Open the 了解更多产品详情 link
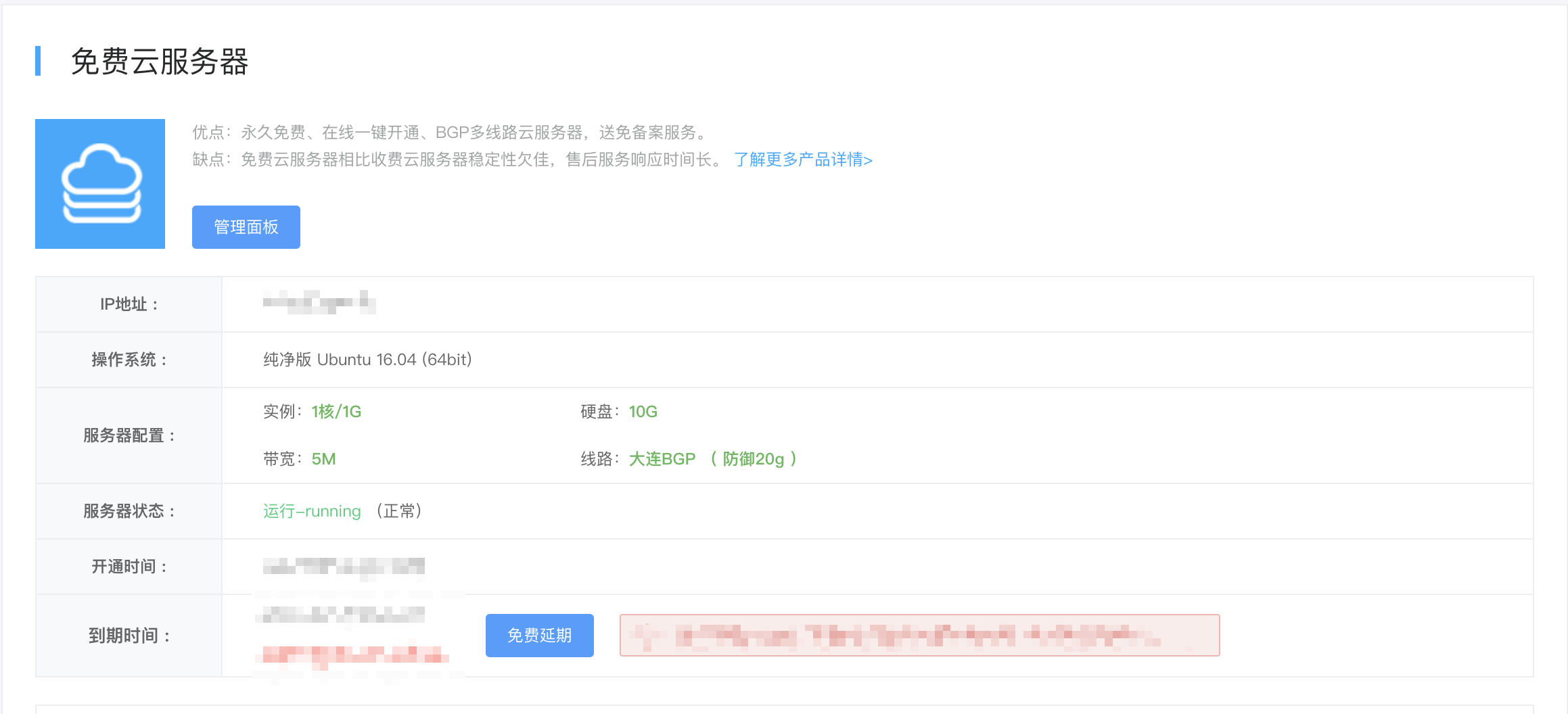This screenshot has width=1568, height=714. point(803,160)
